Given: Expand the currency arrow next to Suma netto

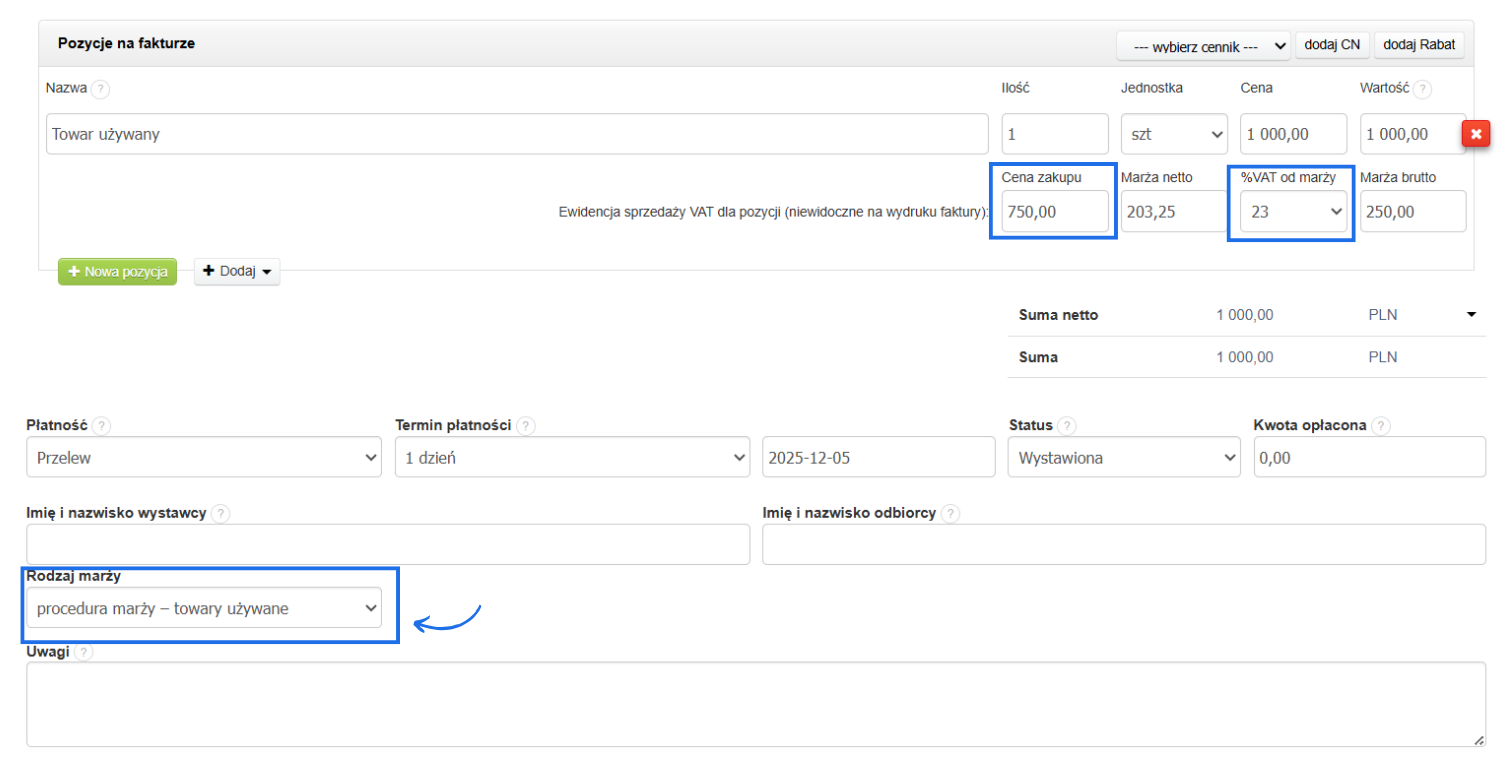Looking at the screenshot, I should tap(1471, 315).
